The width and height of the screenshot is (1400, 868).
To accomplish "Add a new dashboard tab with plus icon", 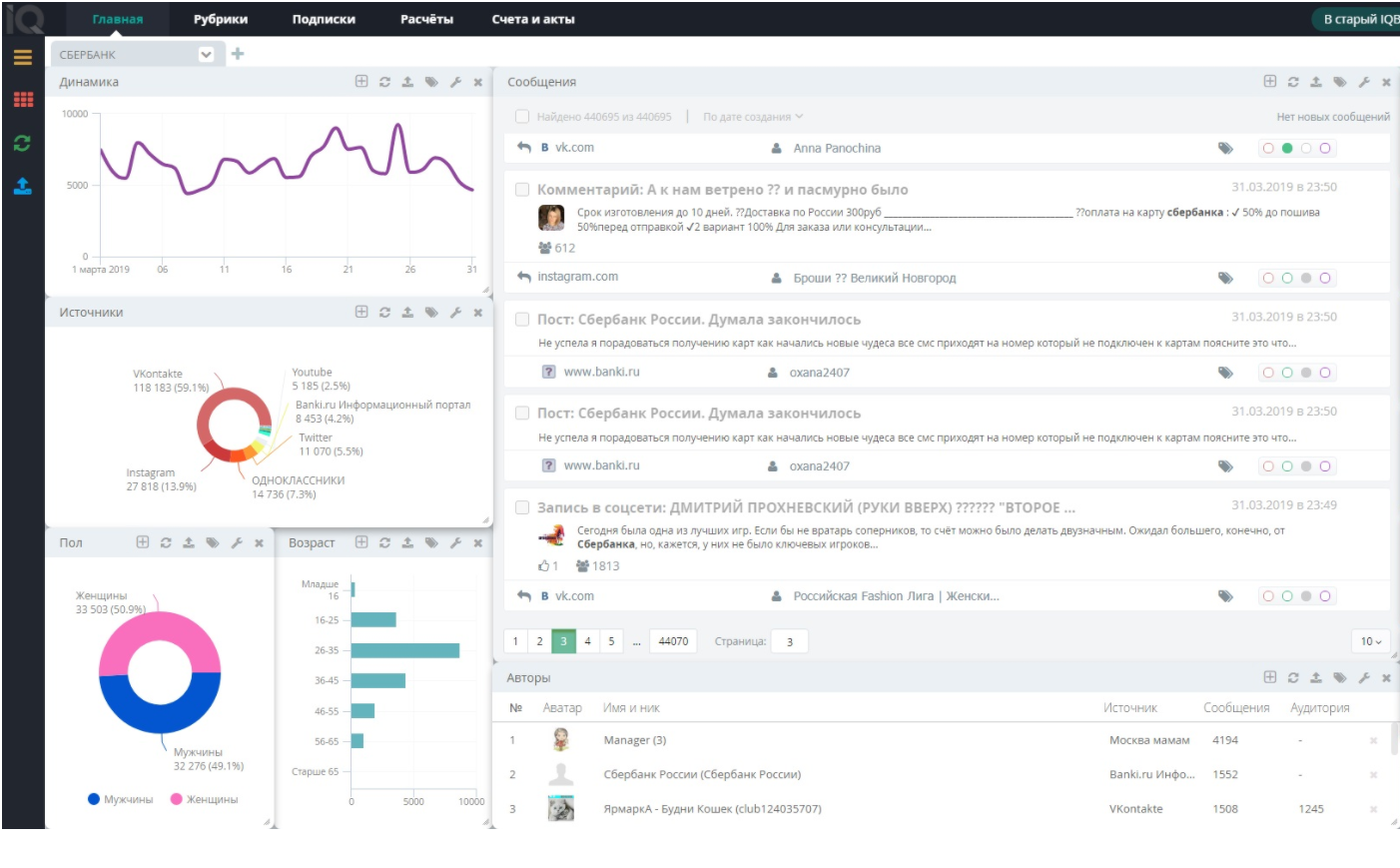I will [x=238, y=54].
